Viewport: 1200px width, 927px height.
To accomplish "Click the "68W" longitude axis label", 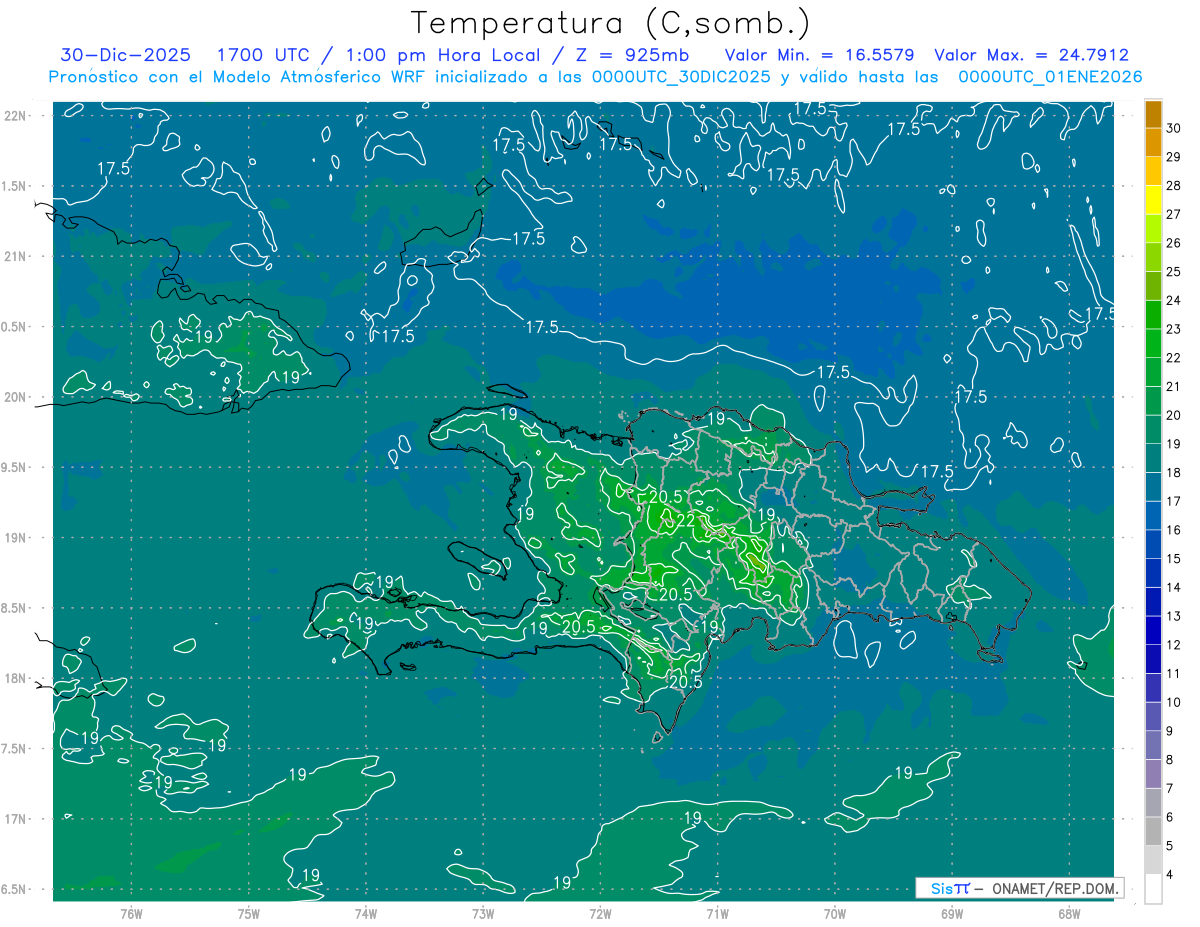I will click(x=1069, y=913).
